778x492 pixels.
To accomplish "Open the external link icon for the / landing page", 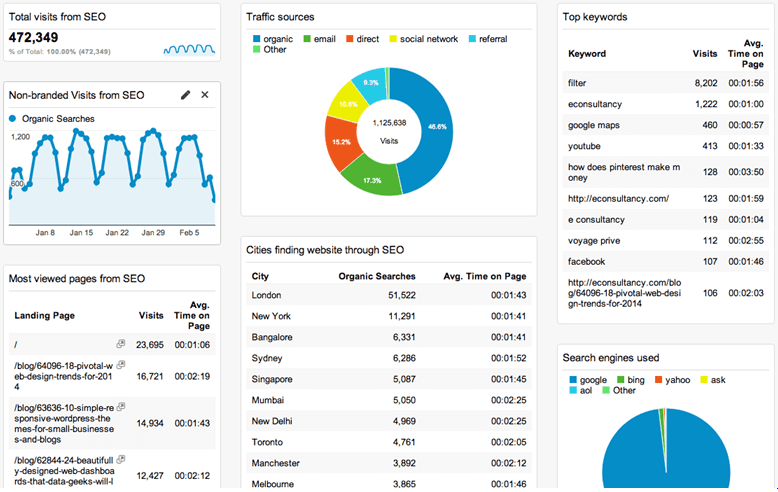I will click(121, 343).
